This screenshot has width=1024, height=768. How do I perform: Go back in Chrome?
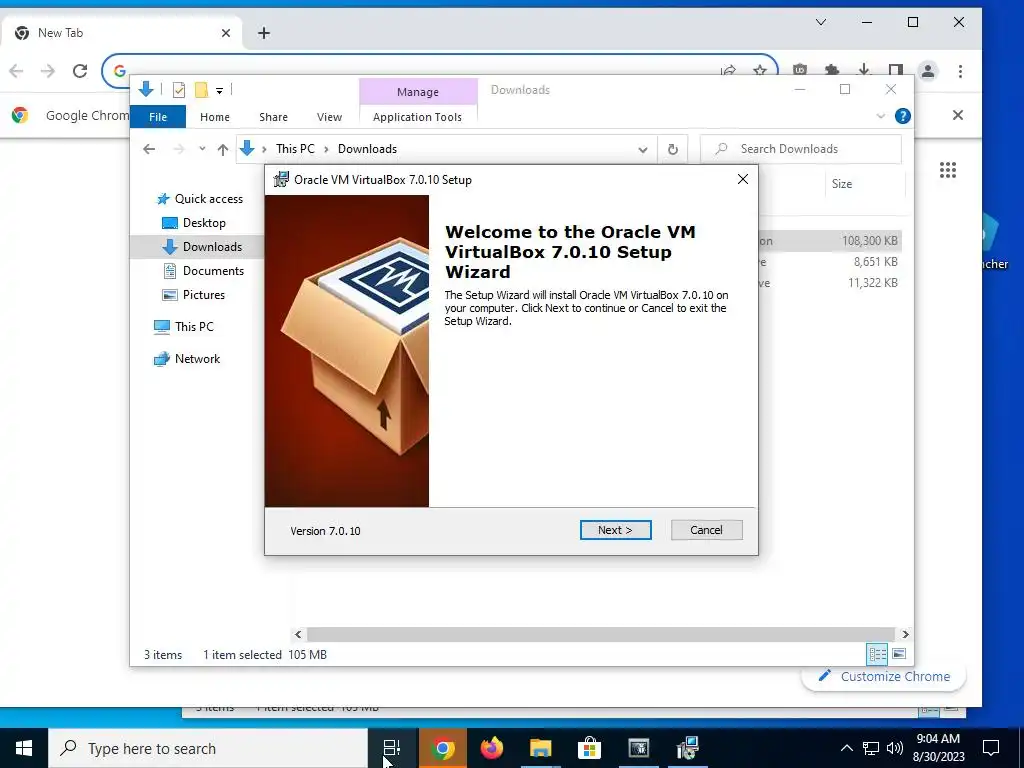click(16, 71)
